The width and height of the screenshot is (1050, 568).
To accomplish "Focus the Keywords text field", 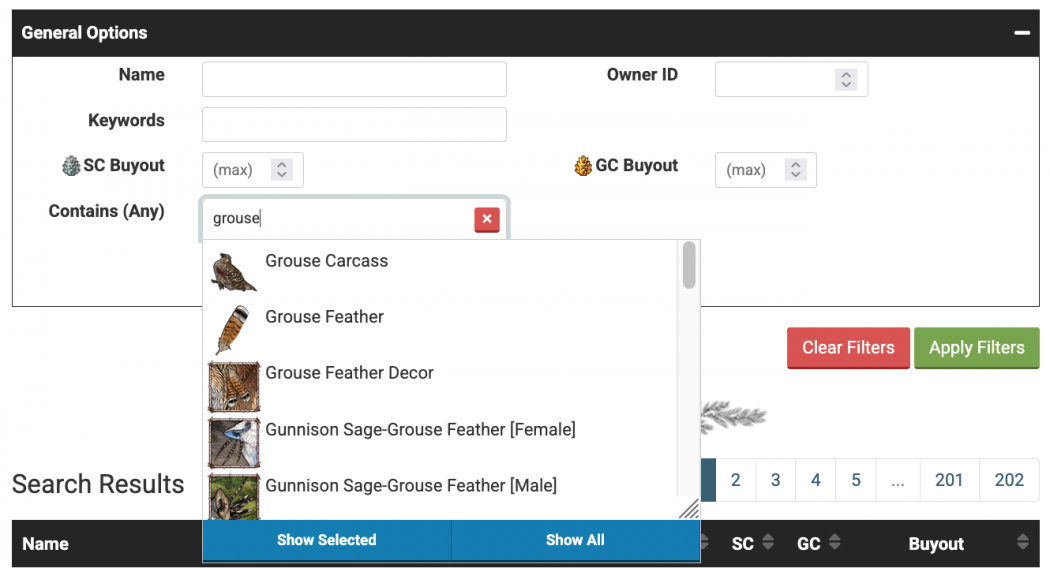I will point(354,125).
